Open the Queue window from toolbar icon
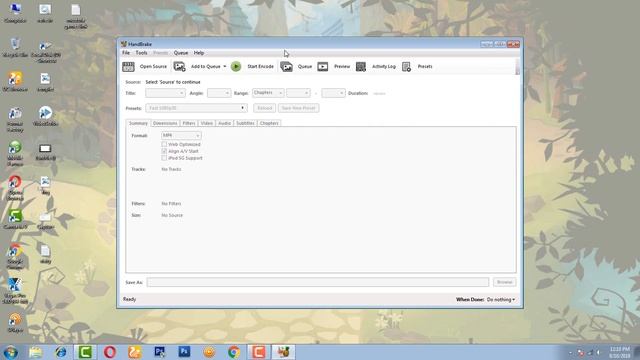The width and height of the screenshot is (640, 360). 286,67
